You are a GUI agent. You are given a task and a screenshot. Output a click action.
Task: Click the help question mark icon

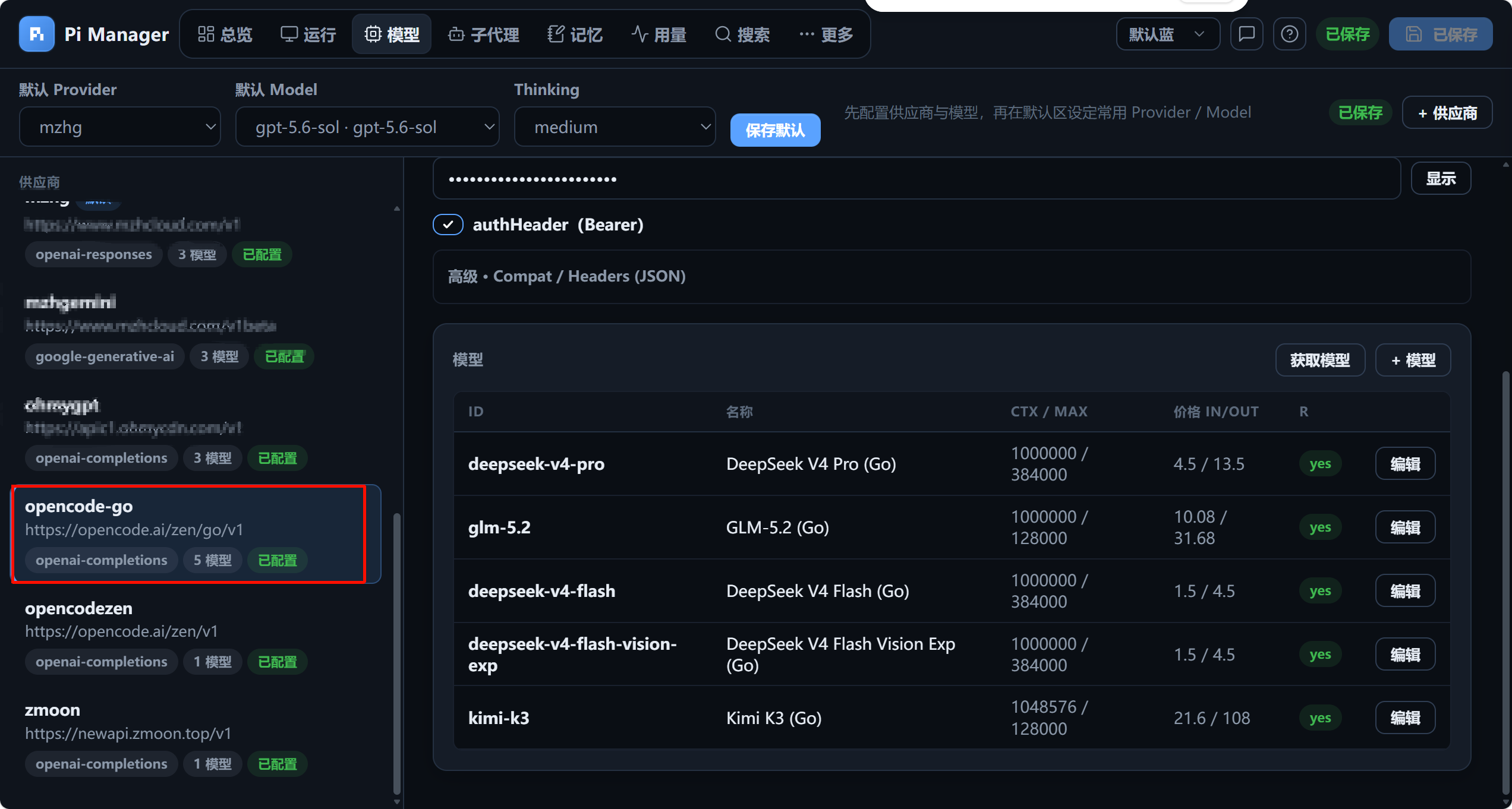[1289, 34]
